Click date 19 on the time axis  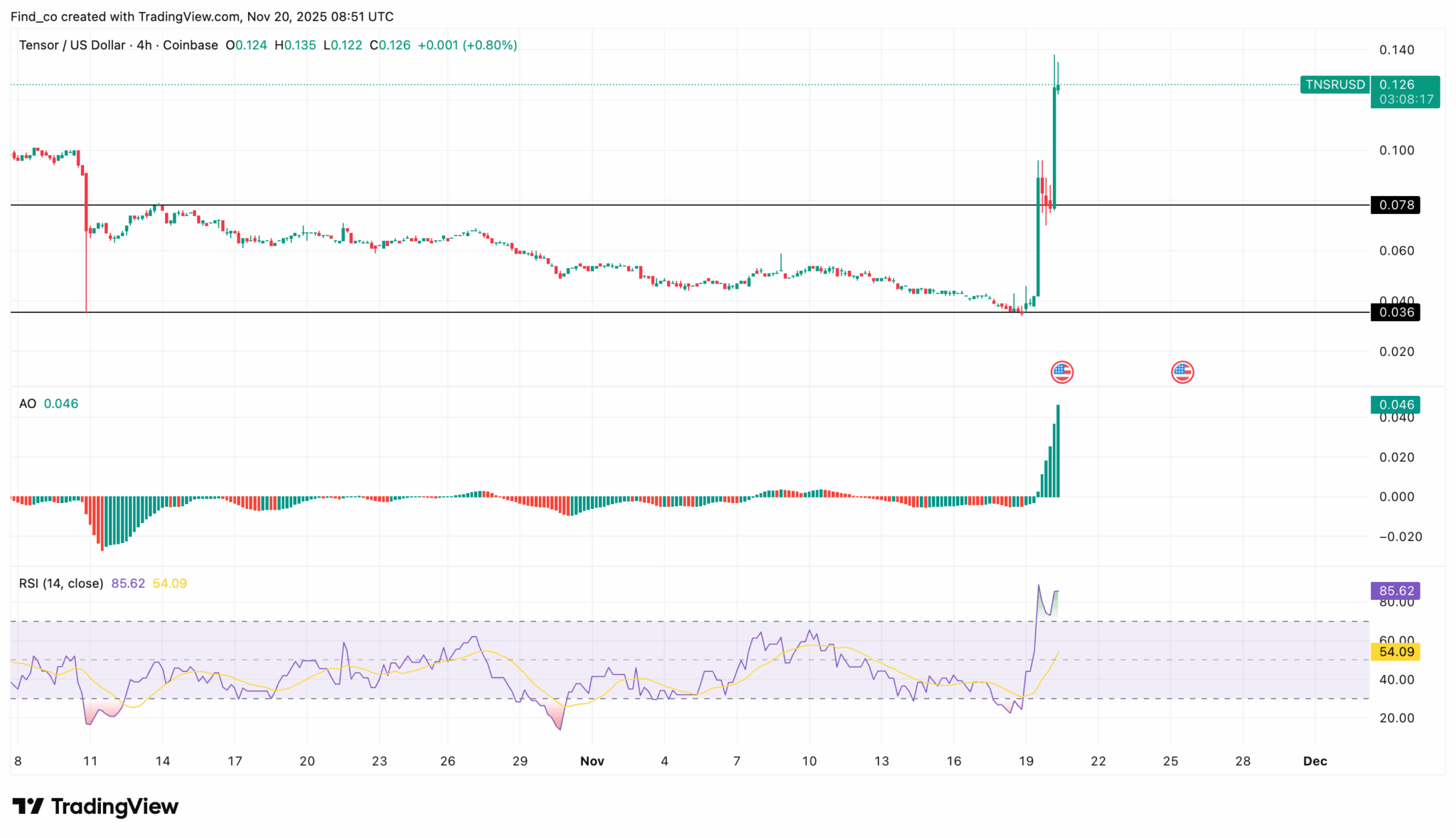1026,761
